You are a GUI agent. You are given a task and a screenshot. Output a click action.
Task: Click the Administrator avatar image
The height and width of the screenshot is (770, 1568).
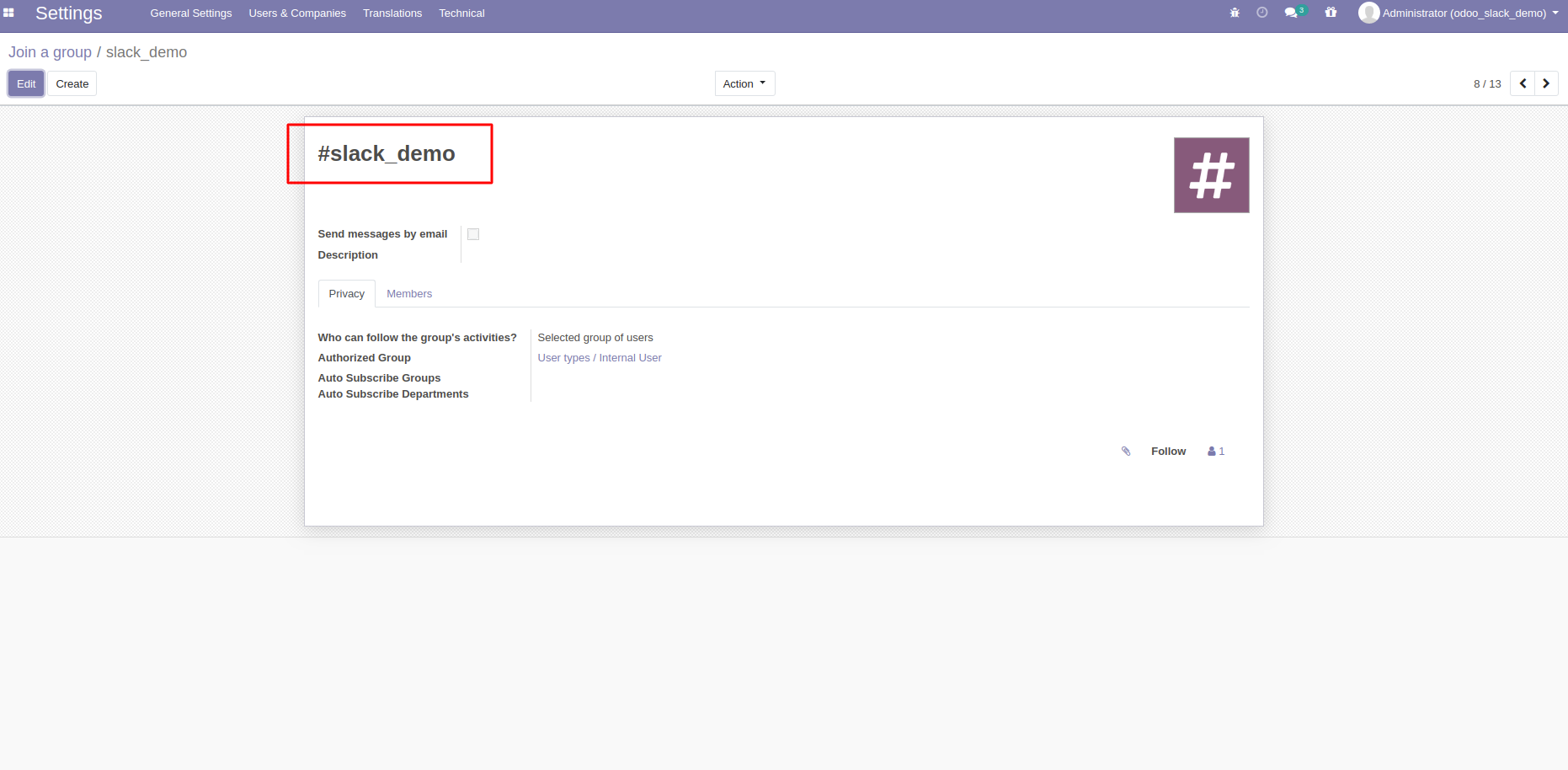(x=1368, y=13)
